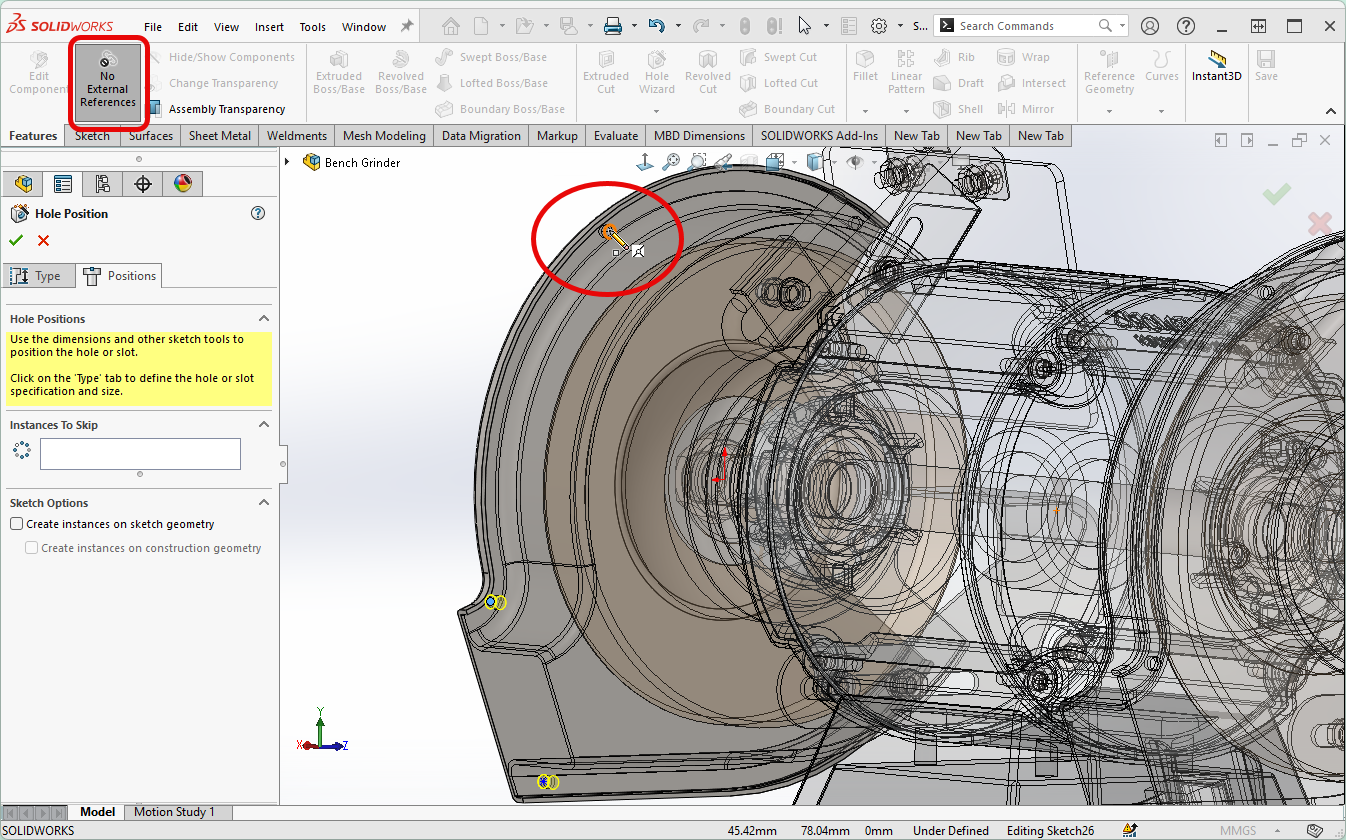Viewport: 1346px width, 840px height.
Task: Switch to the Sheet Metal tab
Action: (x=219, y=136)
